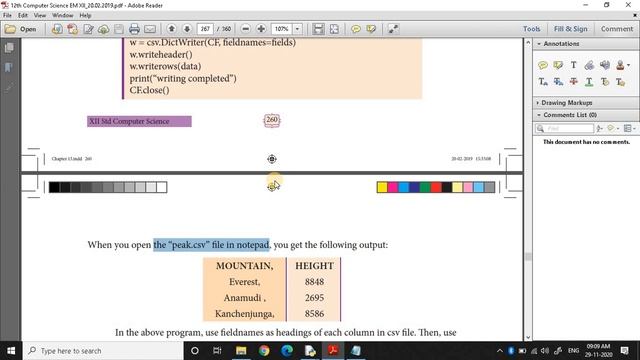Open the Edit menu

23,16
